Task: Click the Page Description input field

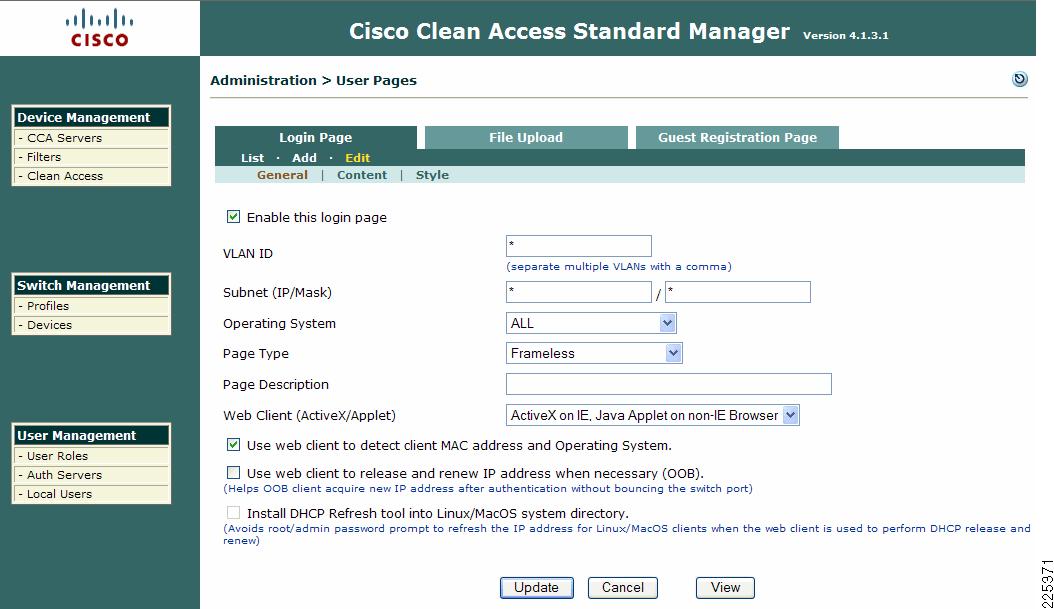Action: point(669,384)
